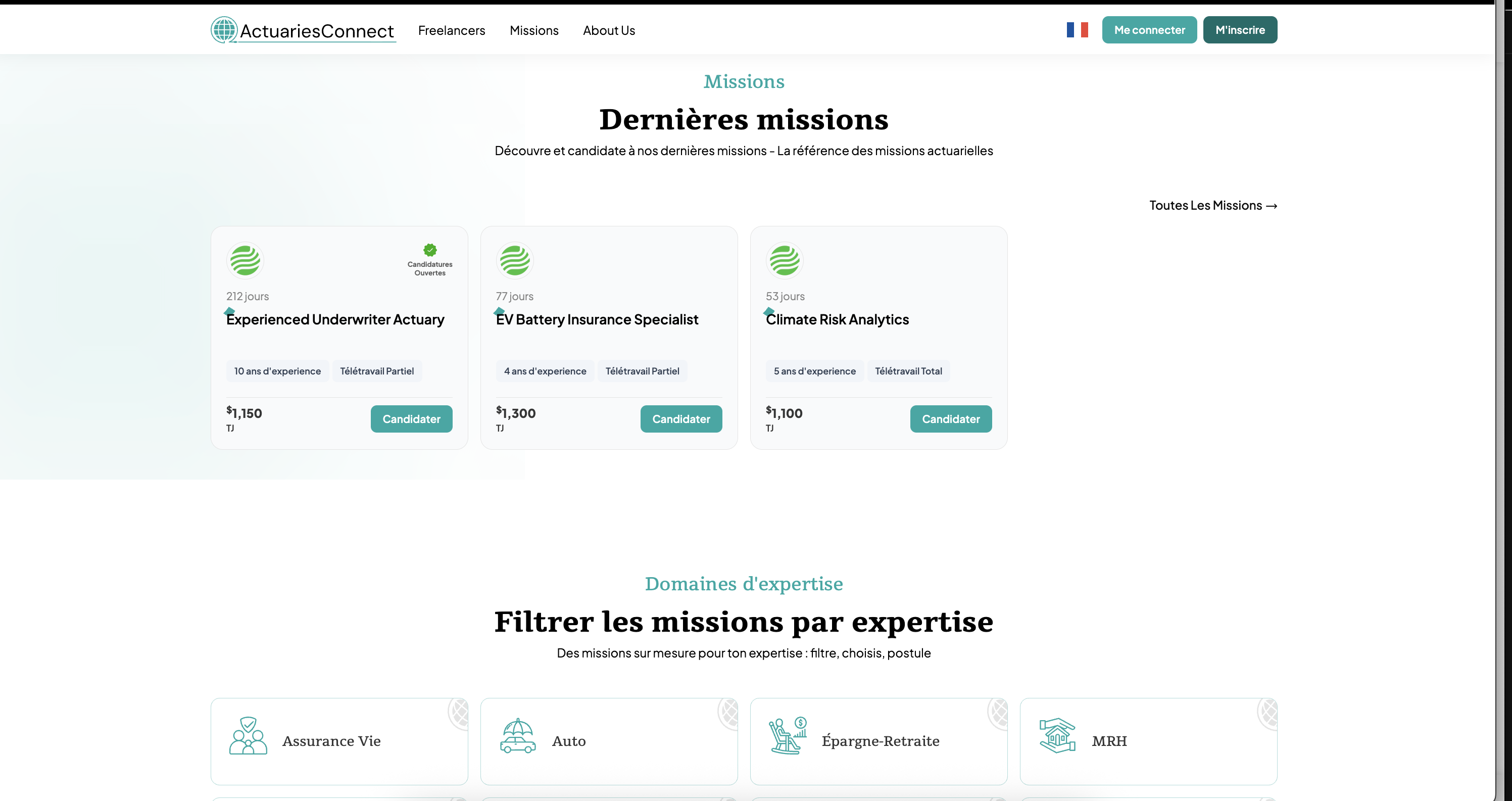Click the M'inscrire sign-up button
Screen dimensions: 1512x801
coord(1240,30)
